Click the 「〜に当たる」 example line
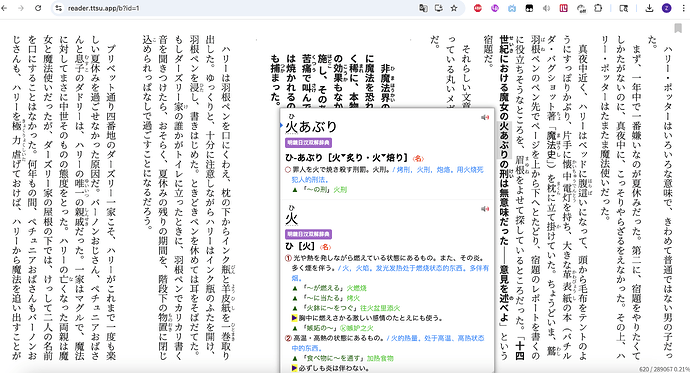 click(326, 298)
